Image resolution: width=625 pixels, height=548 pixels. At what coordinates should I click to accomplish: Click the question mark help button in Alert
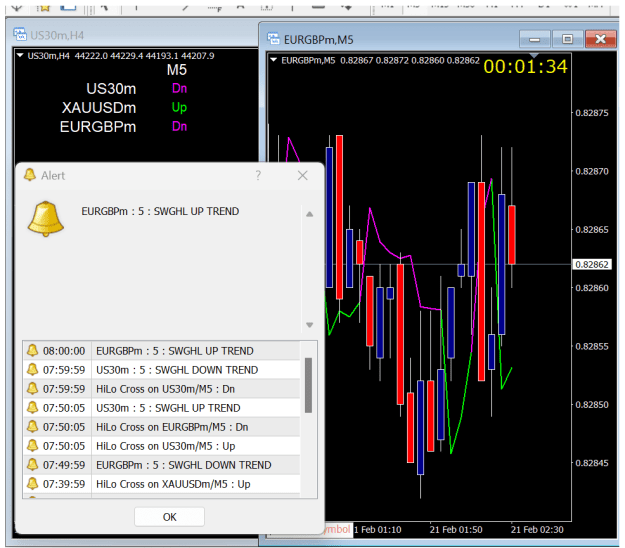coord(258,175)
